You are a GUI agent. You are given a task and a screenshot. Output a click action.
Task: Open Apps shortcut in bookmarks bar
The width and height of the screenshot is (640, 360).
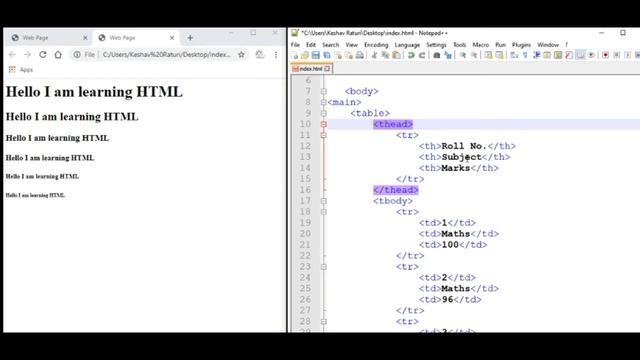tap(20, 70)
